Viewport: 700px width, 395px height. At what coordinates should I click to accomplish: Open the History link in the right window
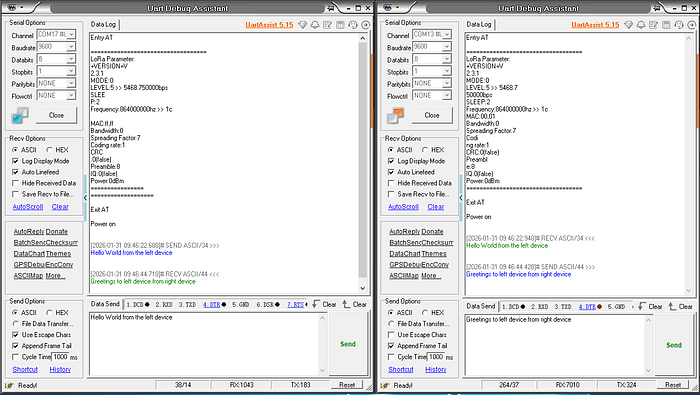[x=435, y=370]
